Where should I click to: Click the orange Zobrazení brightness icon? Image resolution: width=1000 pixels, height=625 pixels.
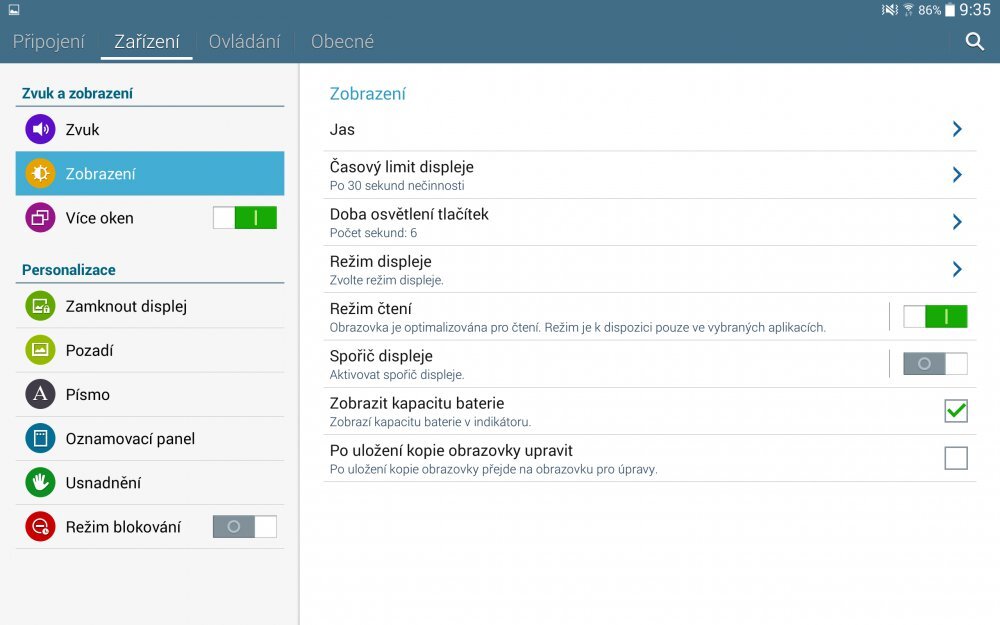click(x=40, y=174)
